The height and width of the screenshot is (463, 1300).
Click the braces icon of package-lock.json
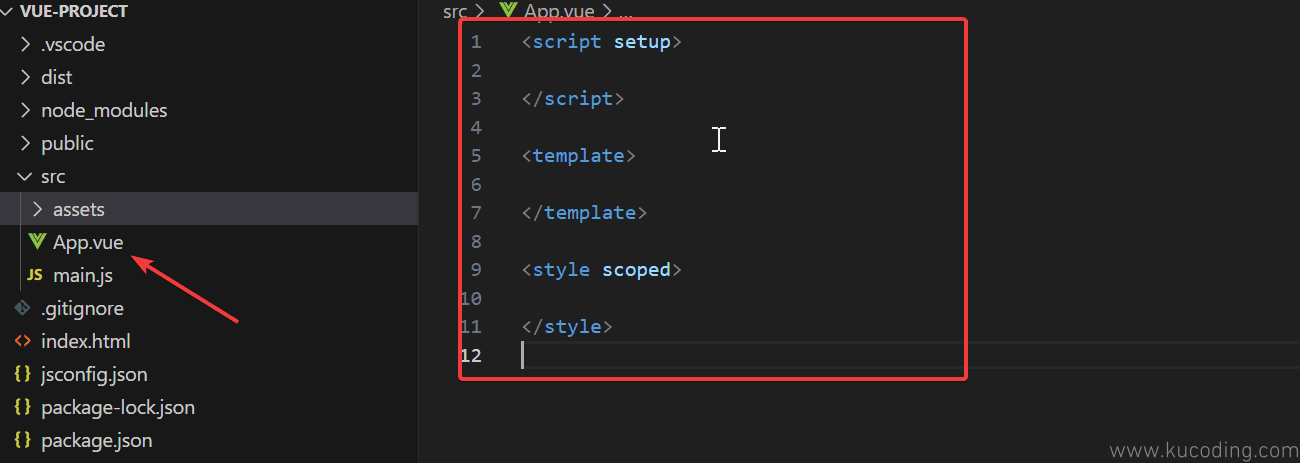click(22, 407)
